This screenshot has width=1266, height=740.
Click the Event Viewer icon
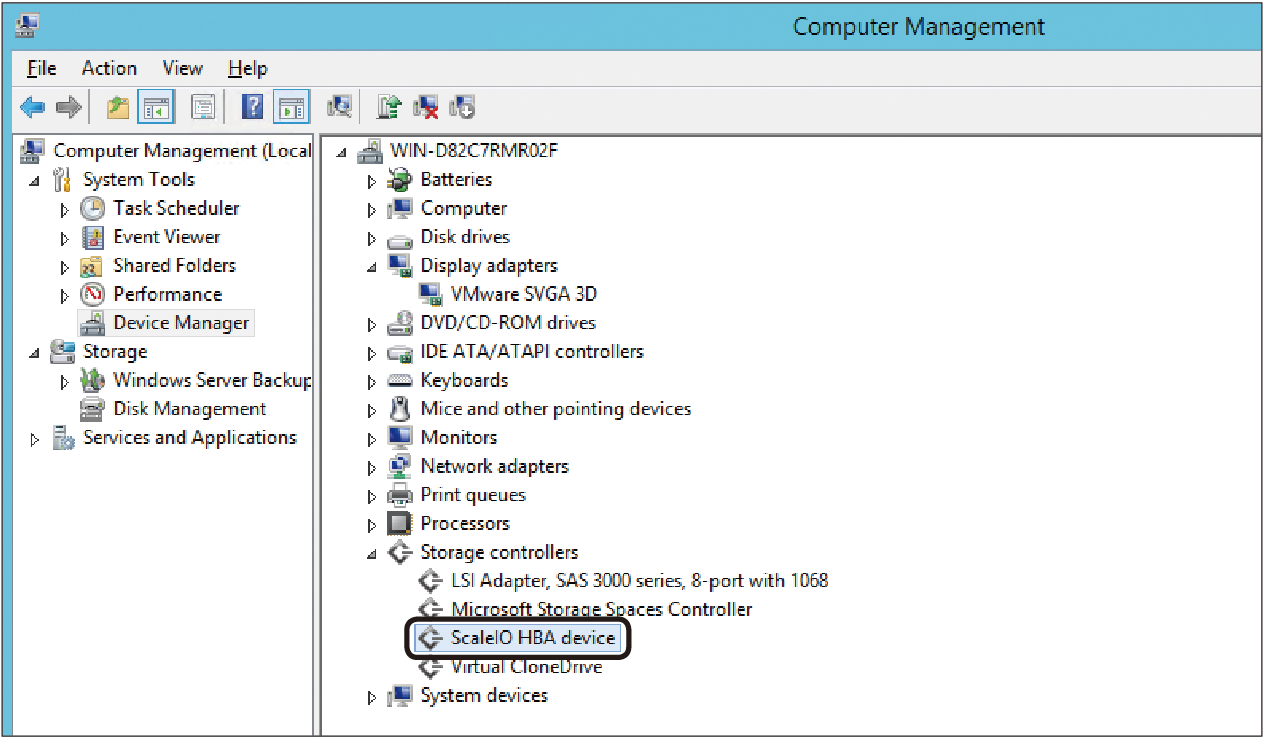pos(93,237)
